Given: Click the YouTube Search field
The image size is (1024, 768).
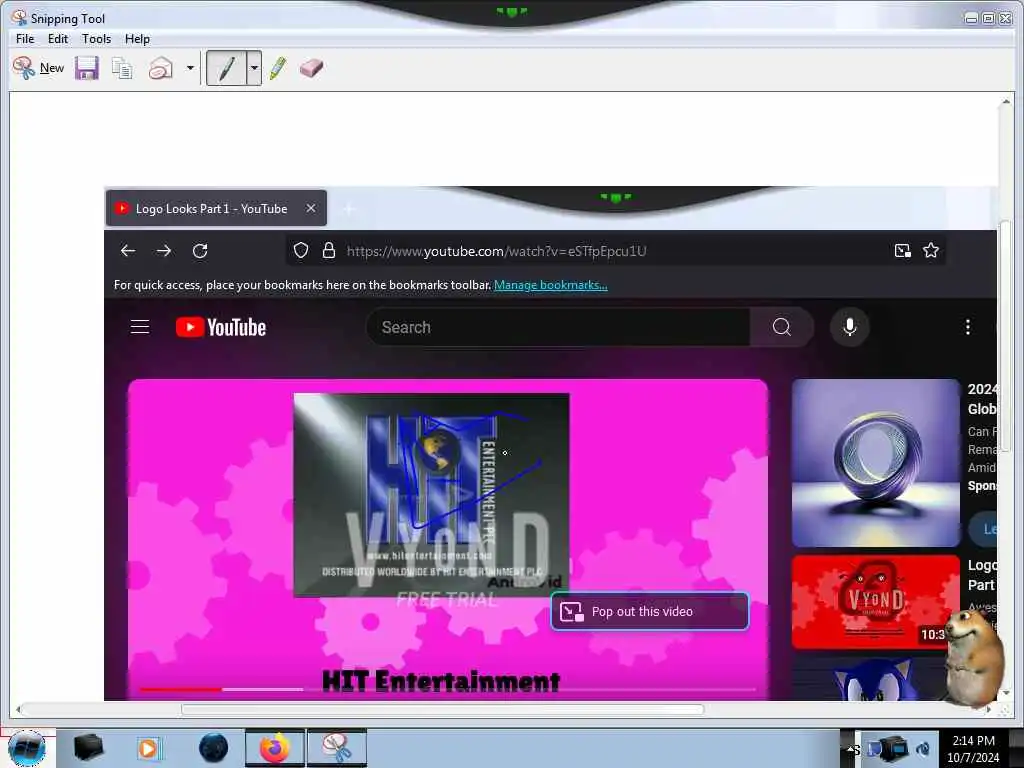Looking at the screenshot, I should click(x=558, y=327).
